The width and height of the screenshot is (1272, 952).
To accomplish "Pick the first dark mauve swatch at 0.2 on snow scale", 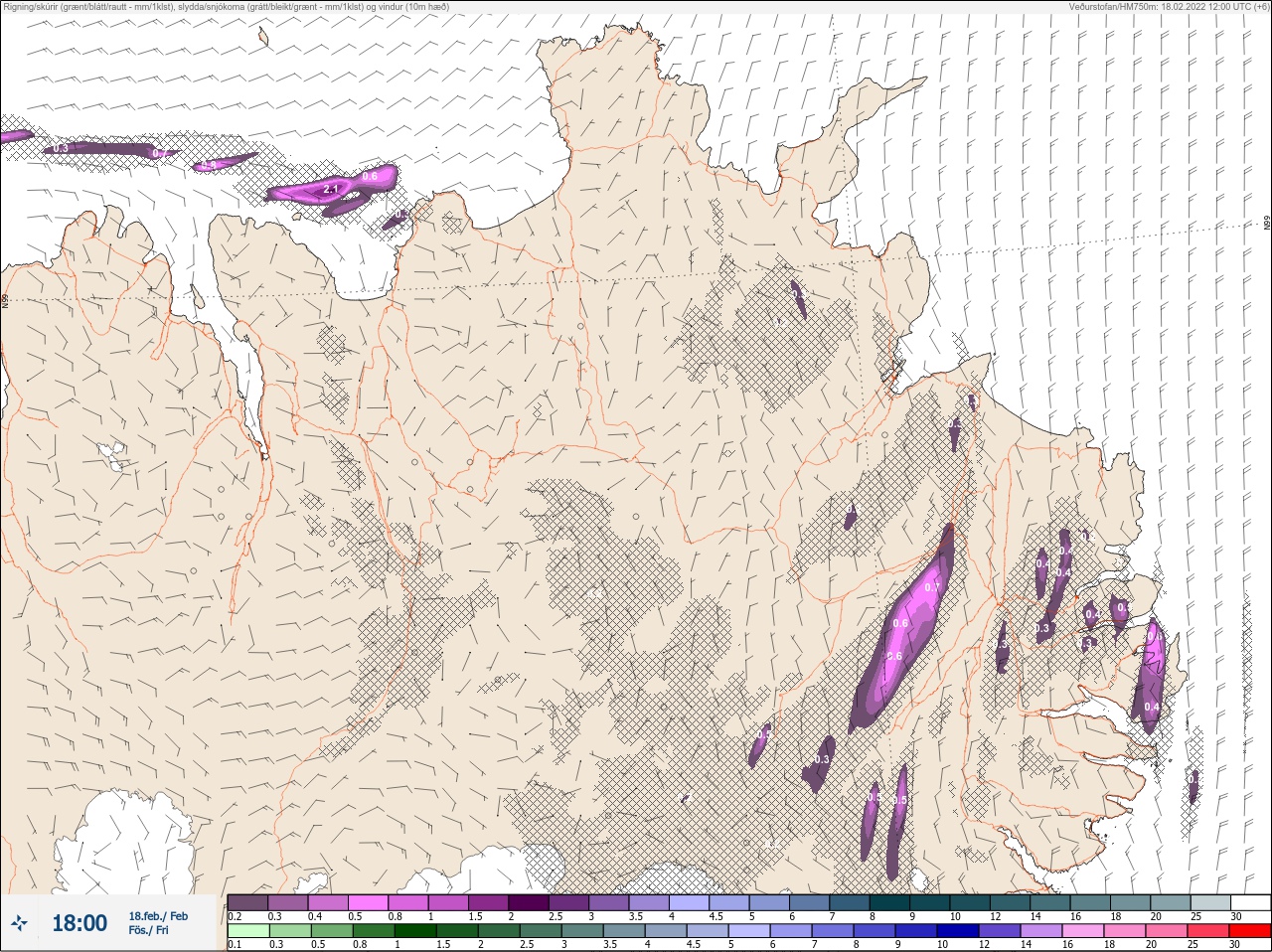I will [x=247, y=902].
